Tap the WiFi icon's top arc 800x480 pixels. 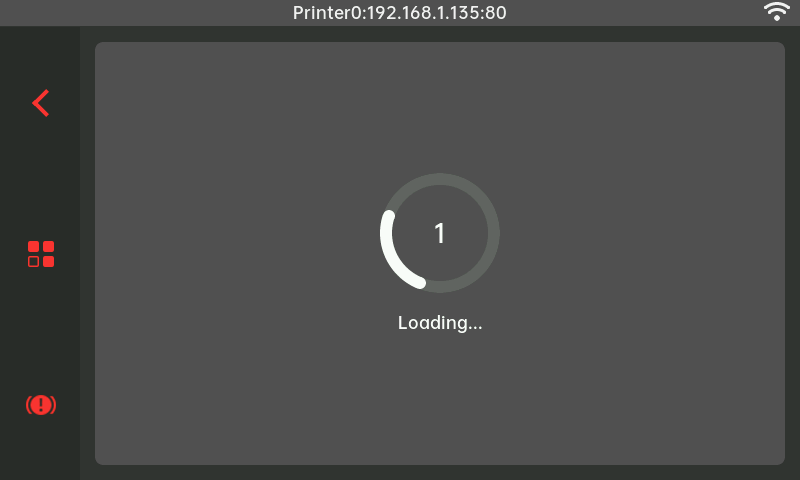pyautogui.click(x=777, y=5)
